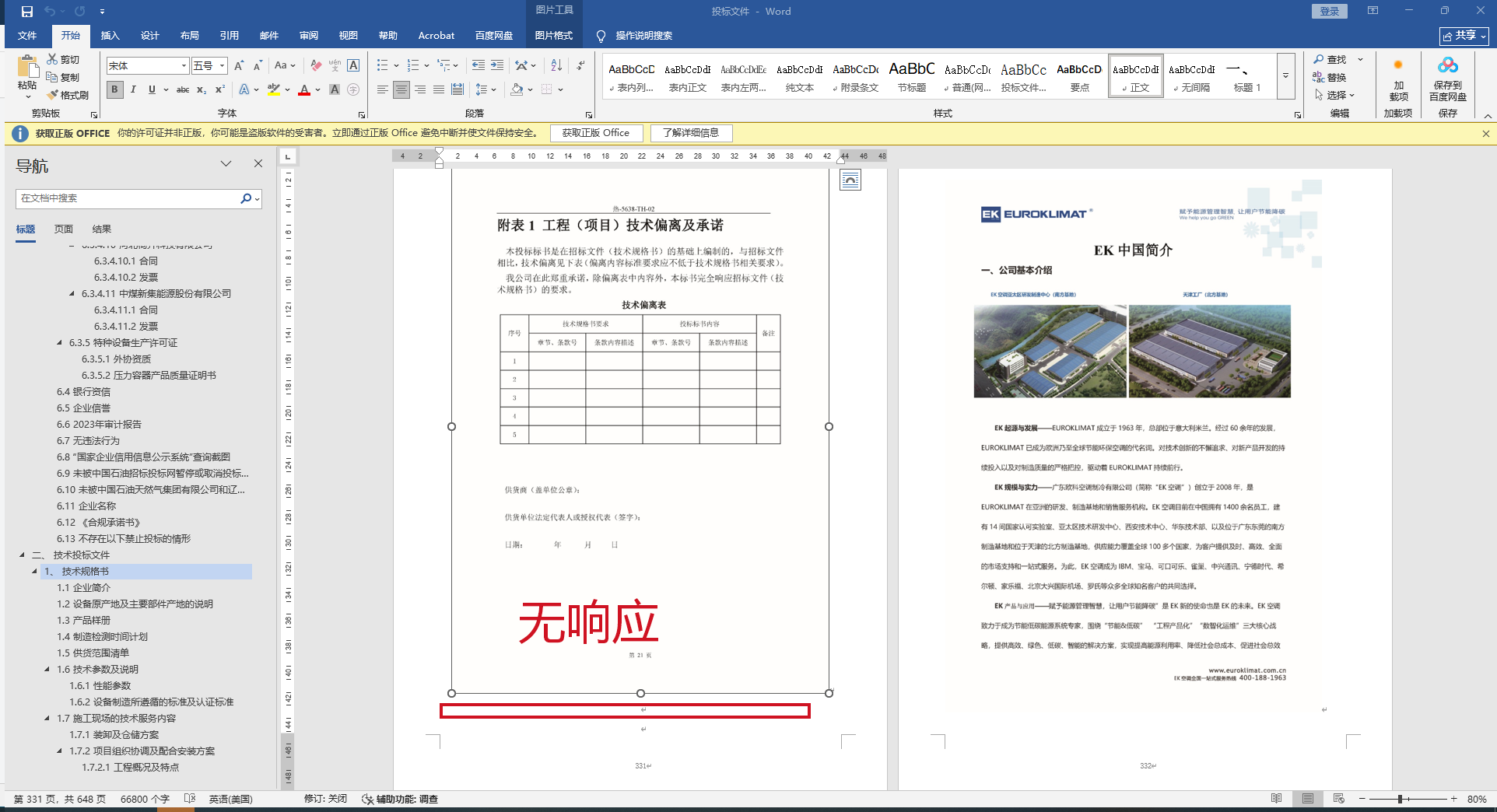Click the Format Painter (格式刷) tool
The height and width of the screenshot is (812, 1497).
click(x=68, y=95)
